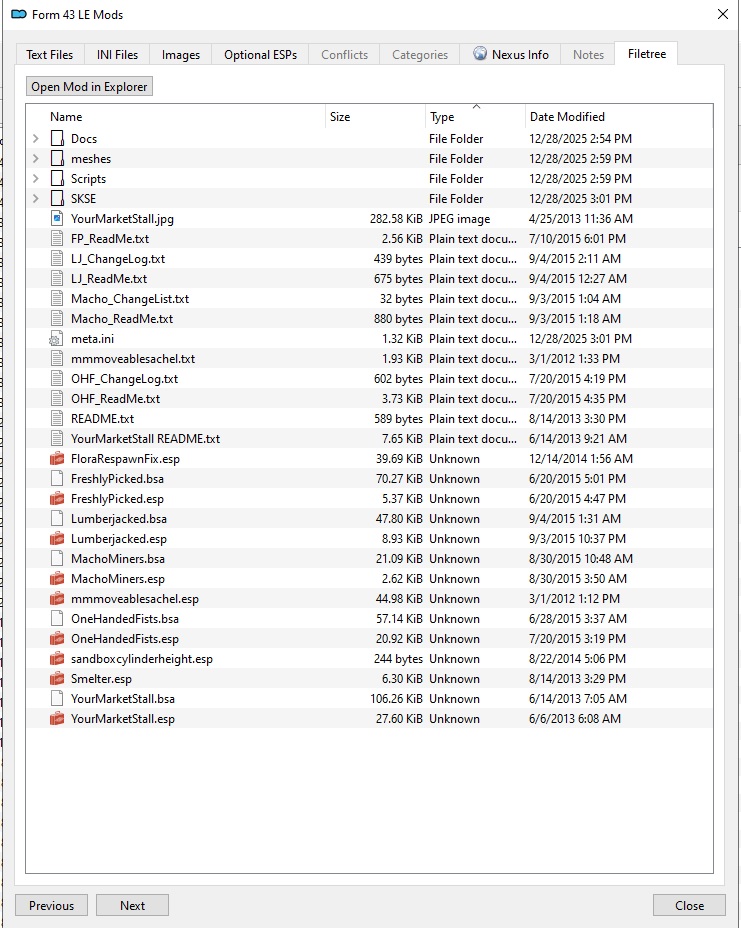Sort by the Date Modified column header
The width and height of the screenshot is (741, 928).
tap(618, 117)
